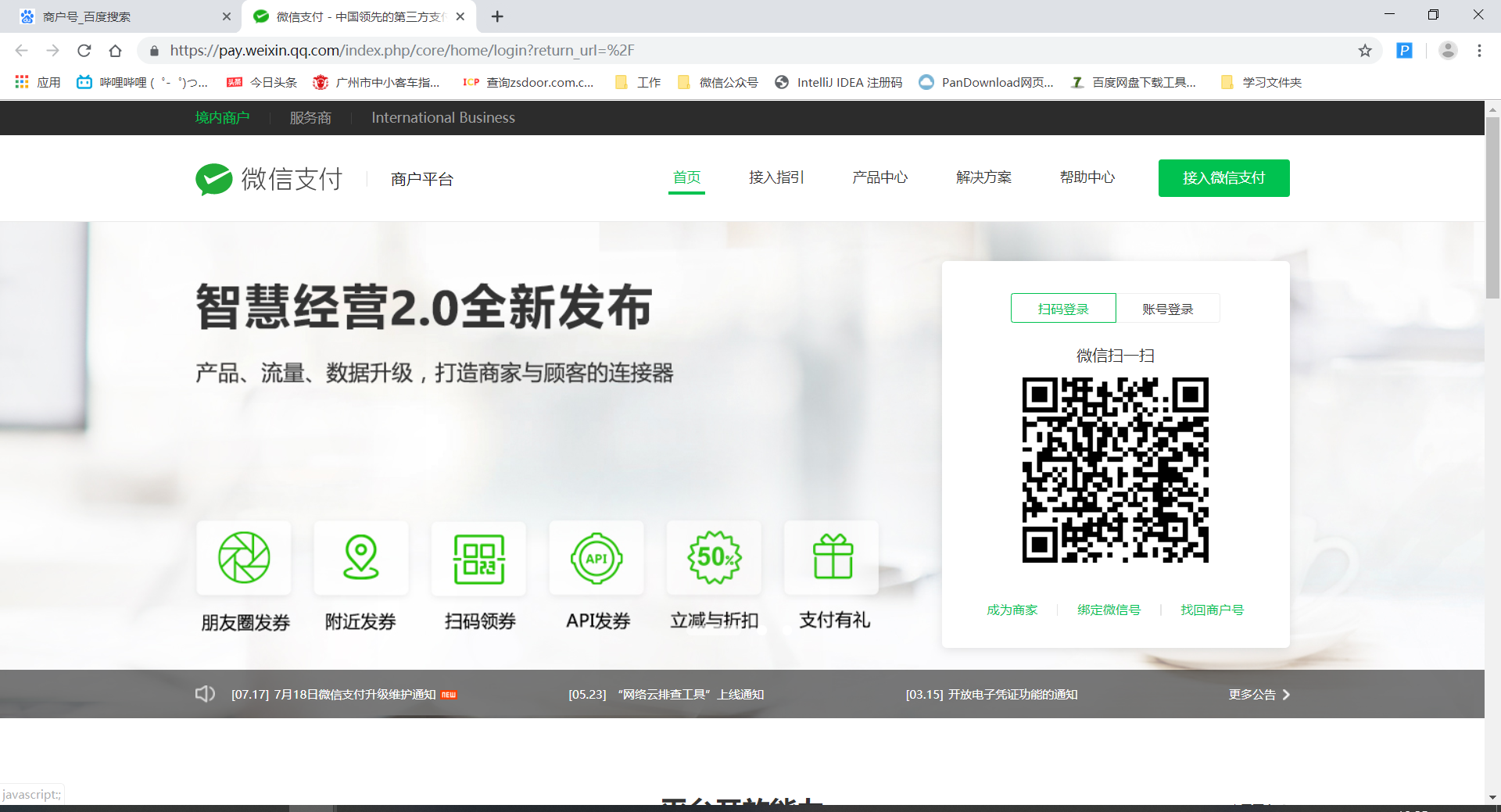Image resolution: width=1501 pixels, height=812 pixels.
Task: Open the 扫码领券 QR scan icon
Action: point(479,558)
